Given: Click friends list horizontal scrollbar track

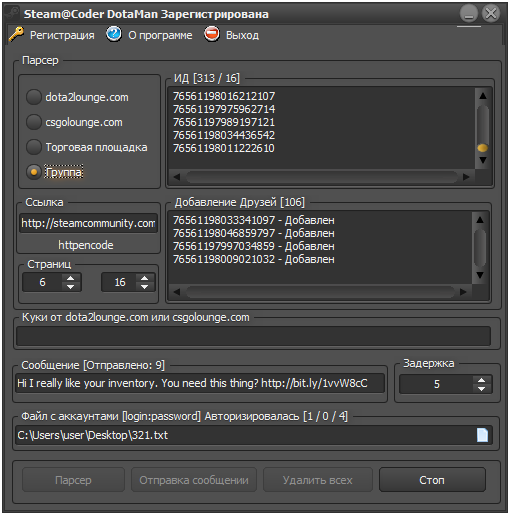Looking at the screenshot, I should point(320,292).
